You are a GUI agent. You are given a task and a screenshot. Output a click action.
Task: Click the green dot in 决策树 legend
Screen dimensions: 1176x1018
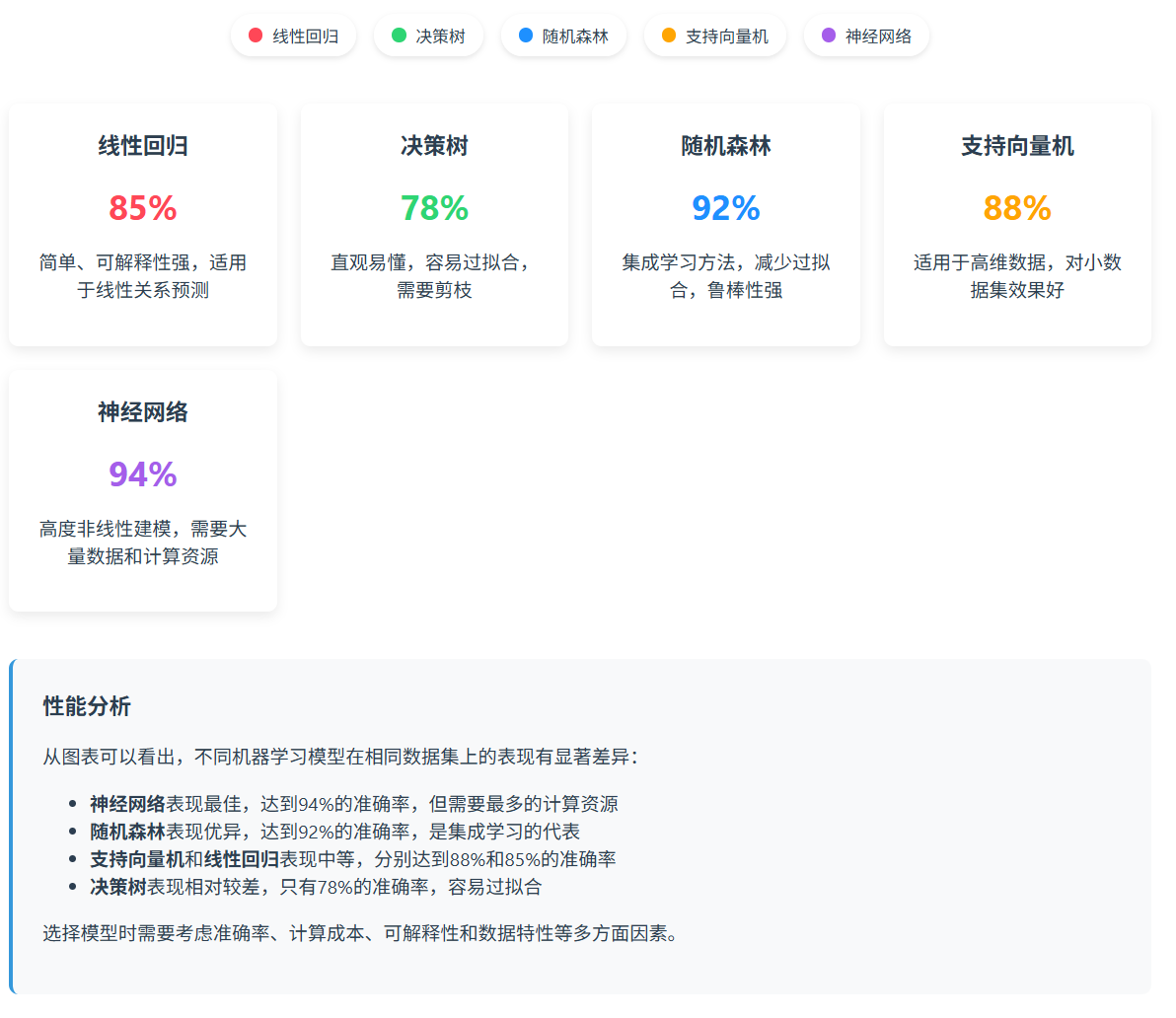[399, 36]
